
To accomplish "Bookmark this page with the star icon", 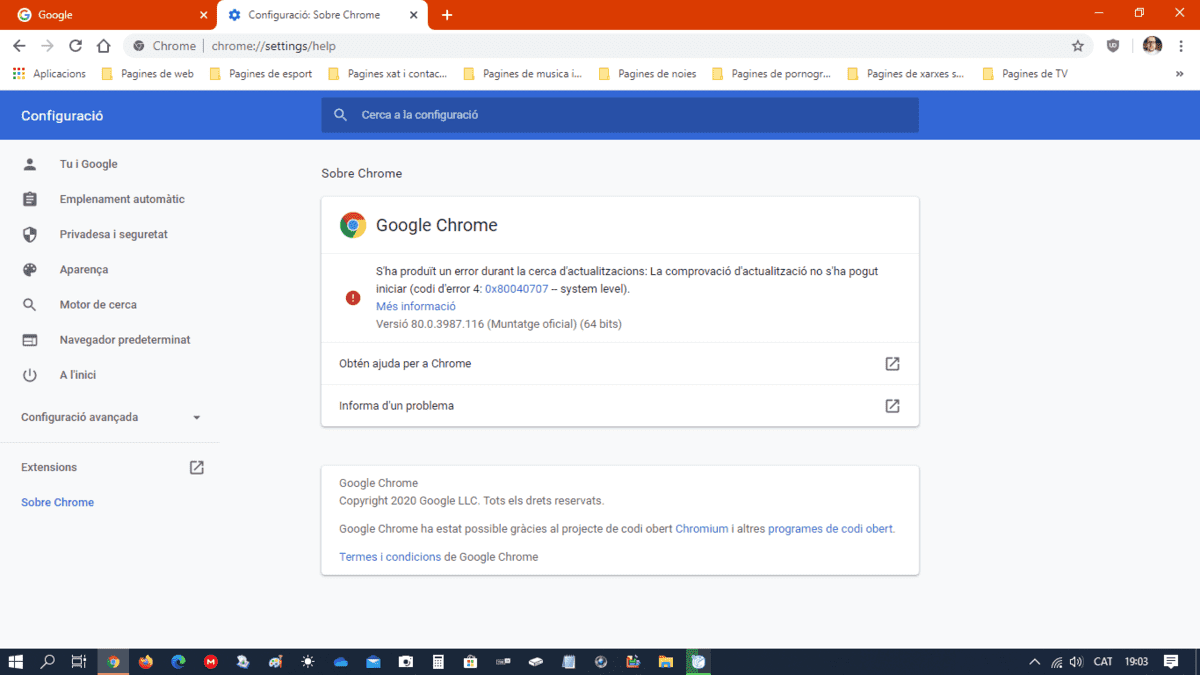I will tap(1077, 46).
